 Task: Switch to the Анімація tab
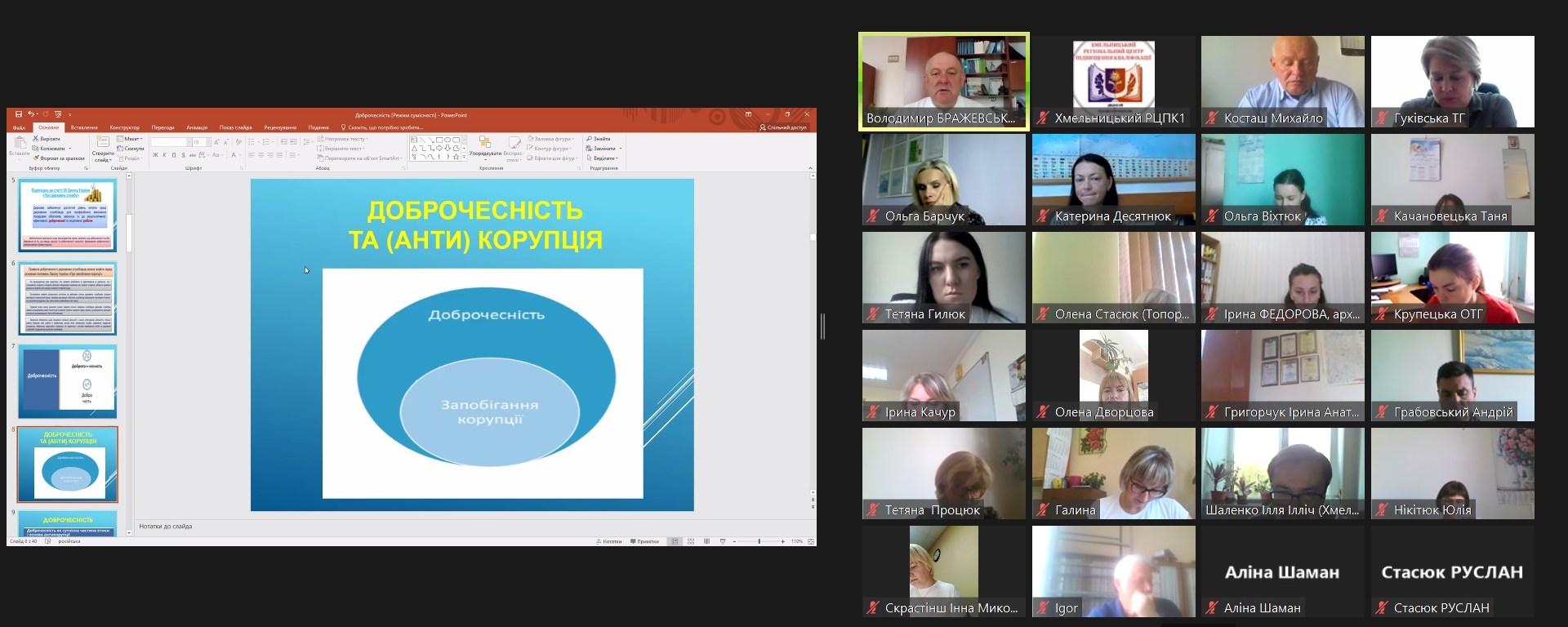tap(197, 127)
